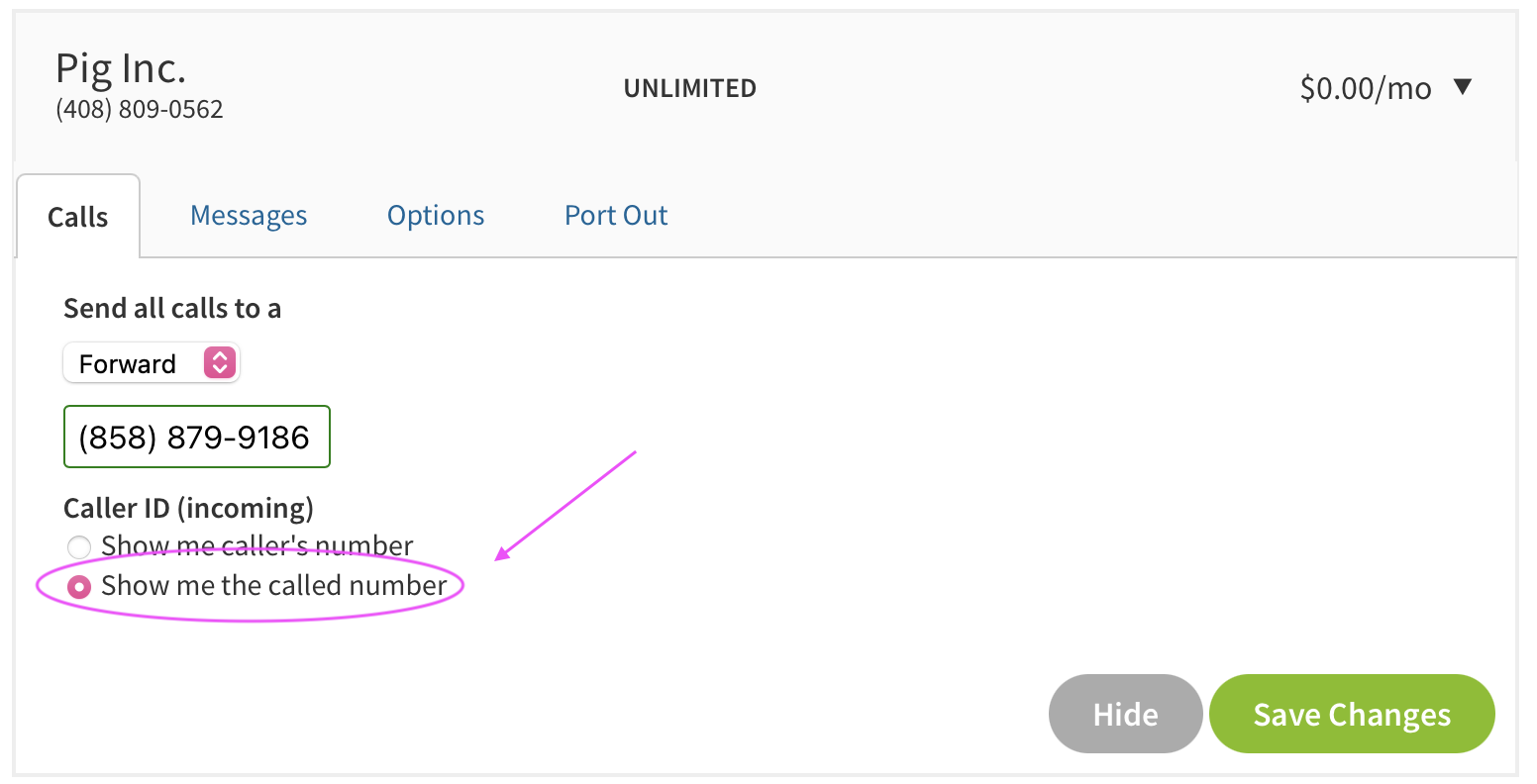Viewport: 1537px width, 784px height.
Task: Select the "Show me caller's number" radio button
Action: [x=78, y=546]
